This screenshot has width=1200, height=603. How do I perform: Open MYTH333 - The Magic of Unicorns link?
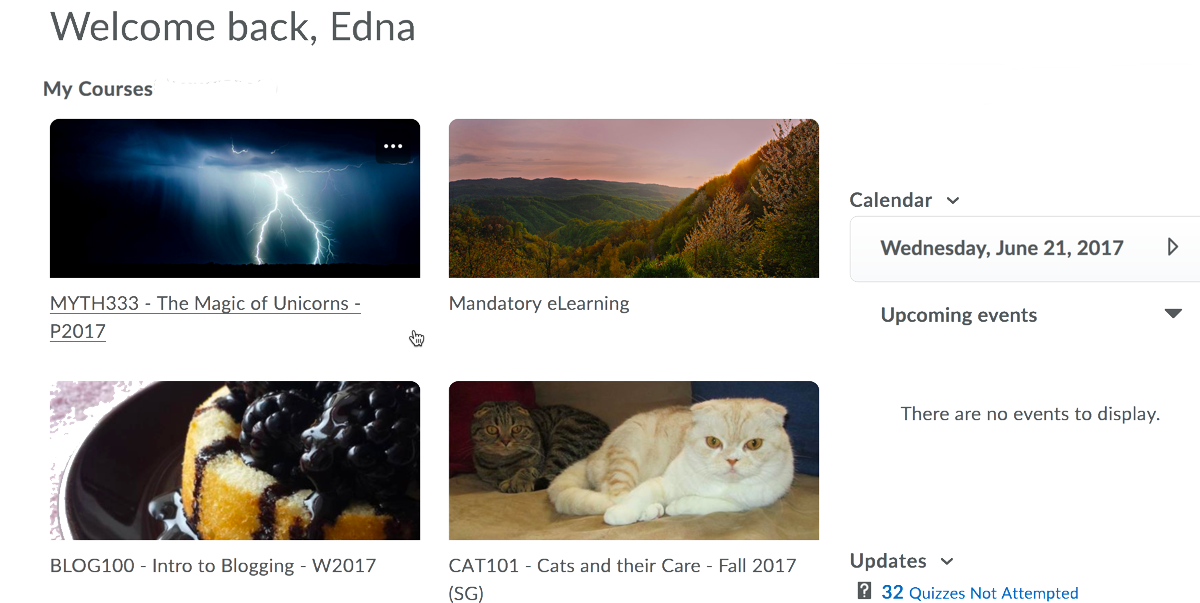click(205, 317)
